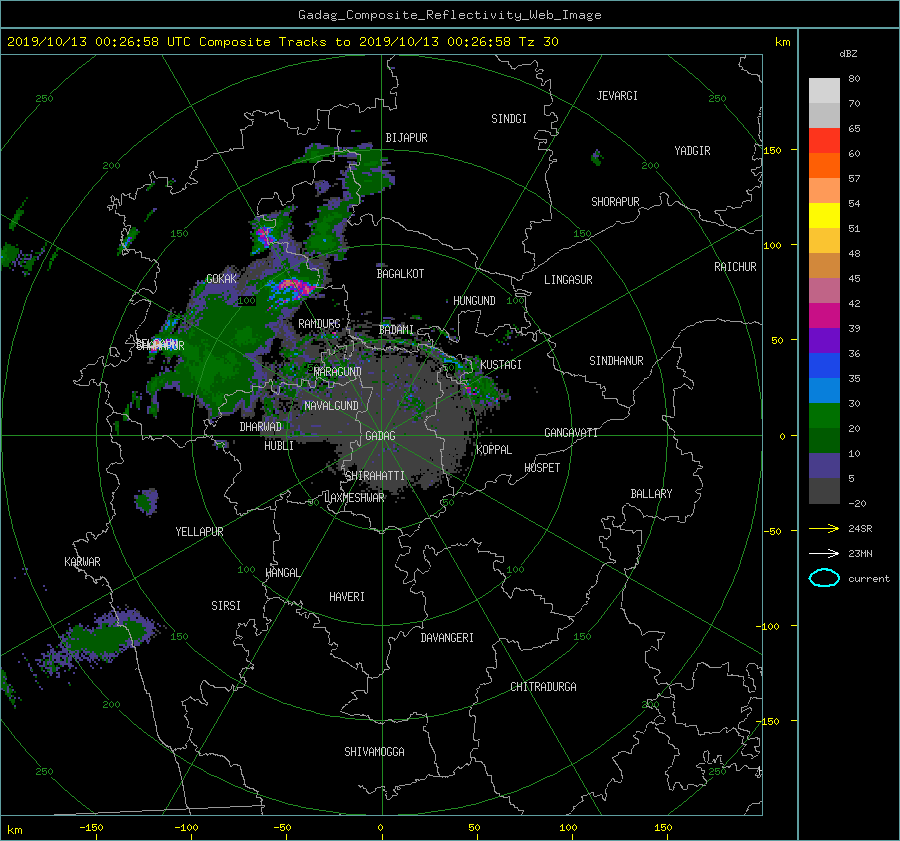The width and height of the screenshot is (900, 841).
Task: Select the blue 36 dBZ color swatch
Action: pyautogui.click(x=824, y=365)
